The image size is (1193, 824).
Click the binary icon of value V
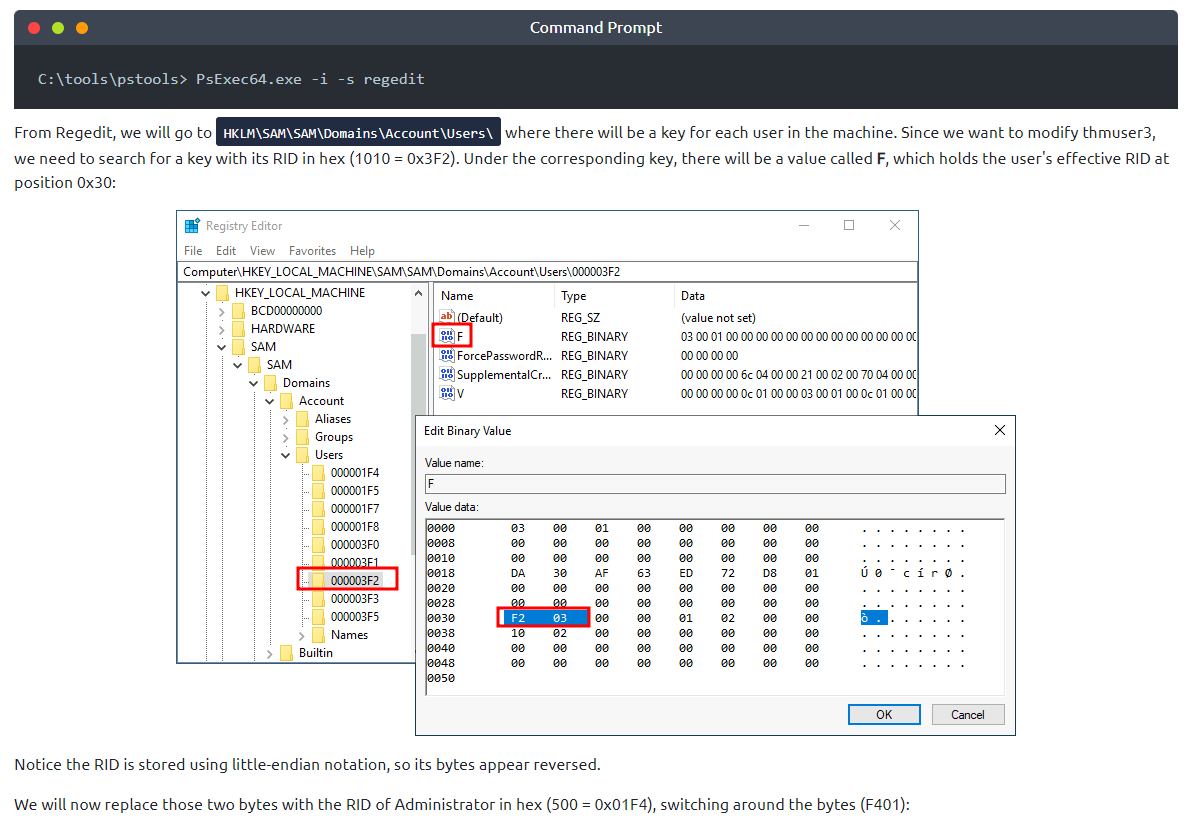click(x=447, y=393)
